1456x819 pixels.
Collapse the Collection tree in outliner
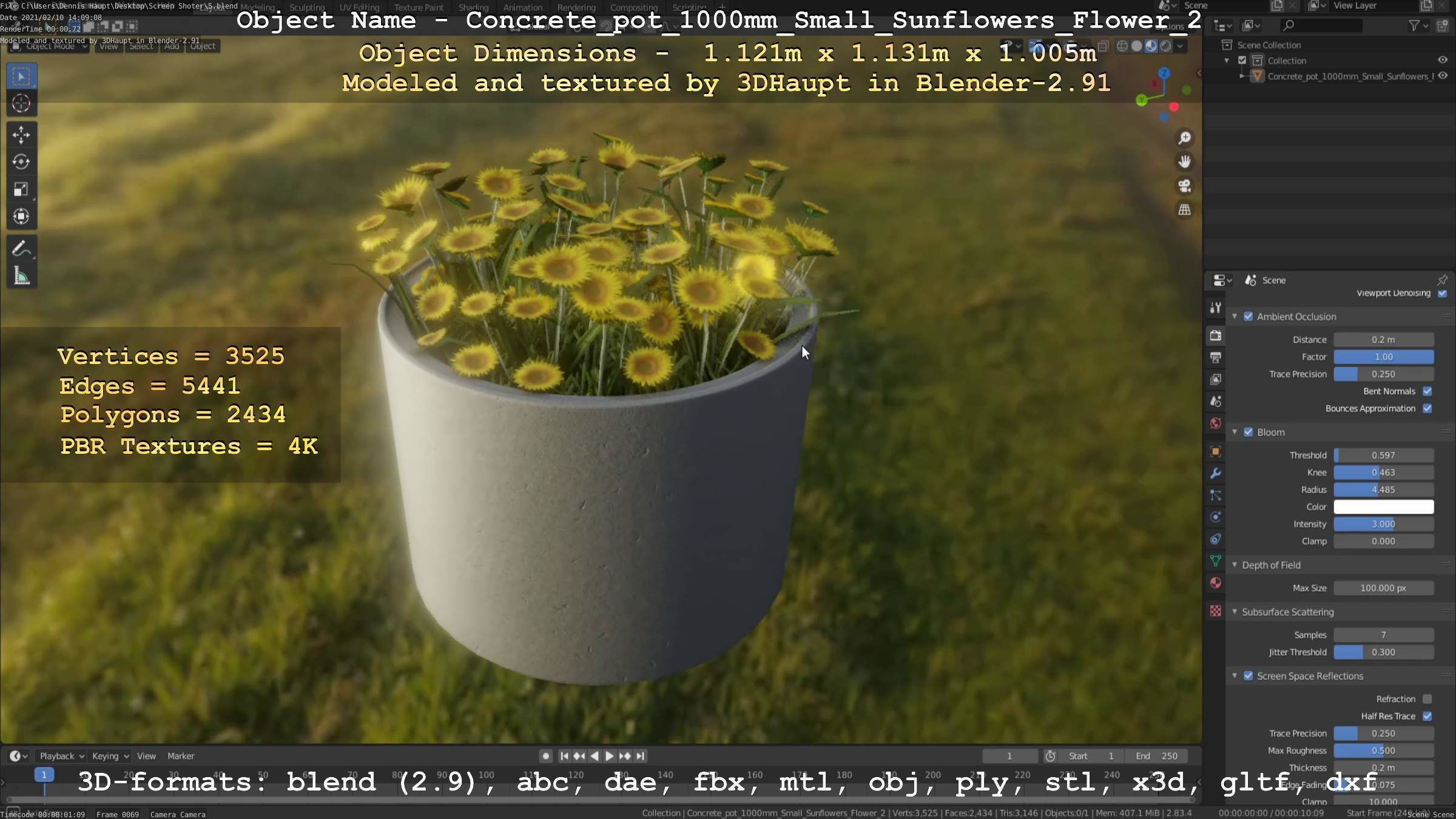click(x=1227, y=60)
